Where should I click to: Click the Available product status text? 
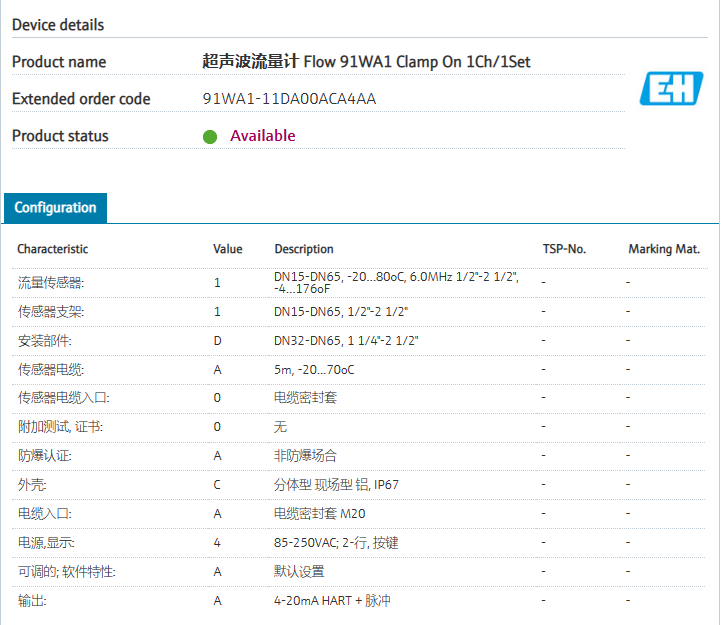tap(263, 136)
